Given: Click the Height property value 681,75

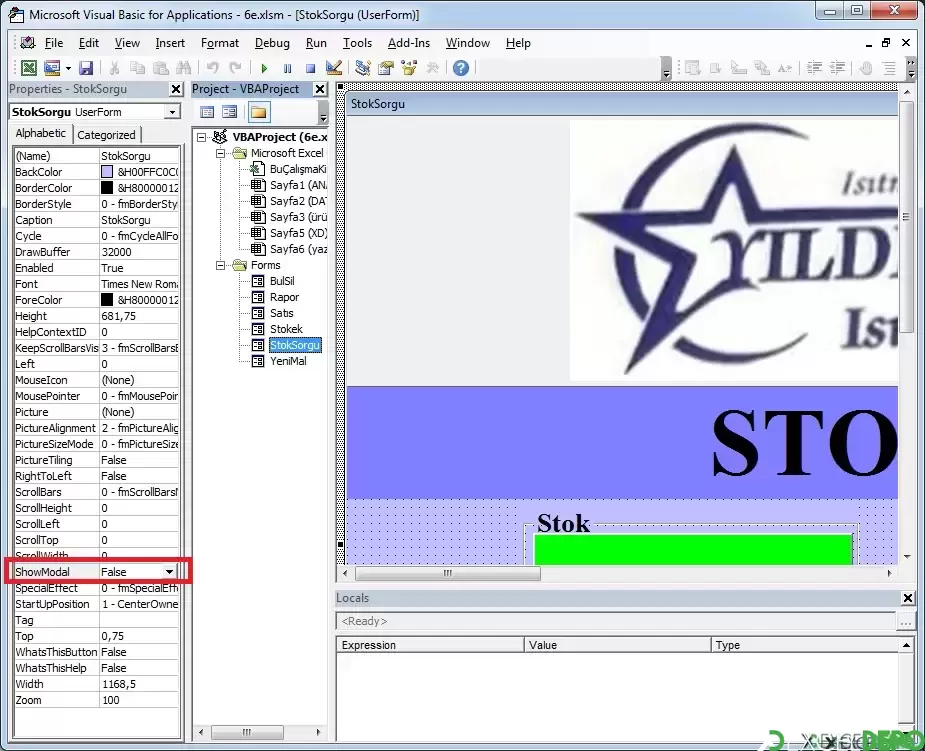Looking at the screenshot, I should click(139, 316).
